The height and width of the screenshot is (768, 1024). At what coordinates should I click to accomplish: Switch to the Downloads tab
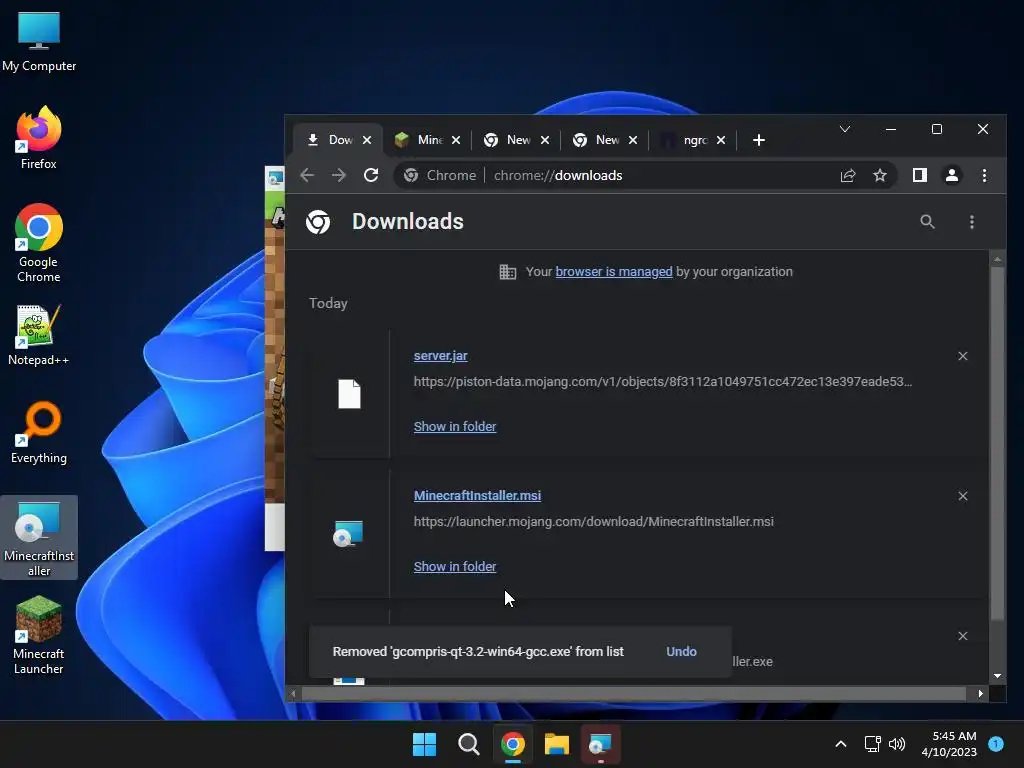[338, 140]
